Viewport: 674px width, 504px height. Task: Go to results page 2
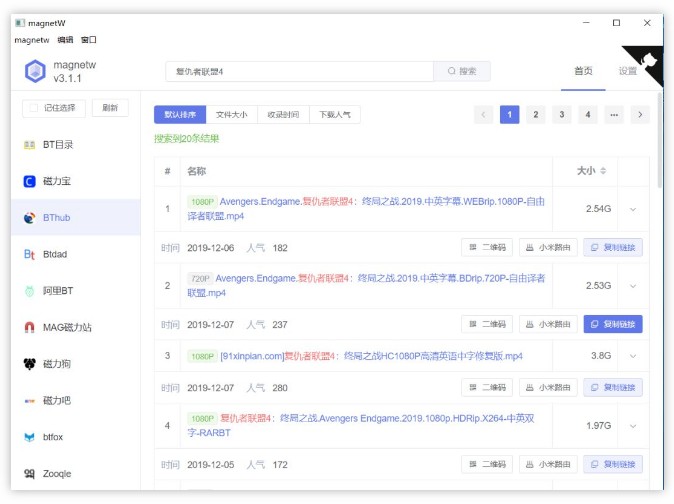click(x=536, y=115)
